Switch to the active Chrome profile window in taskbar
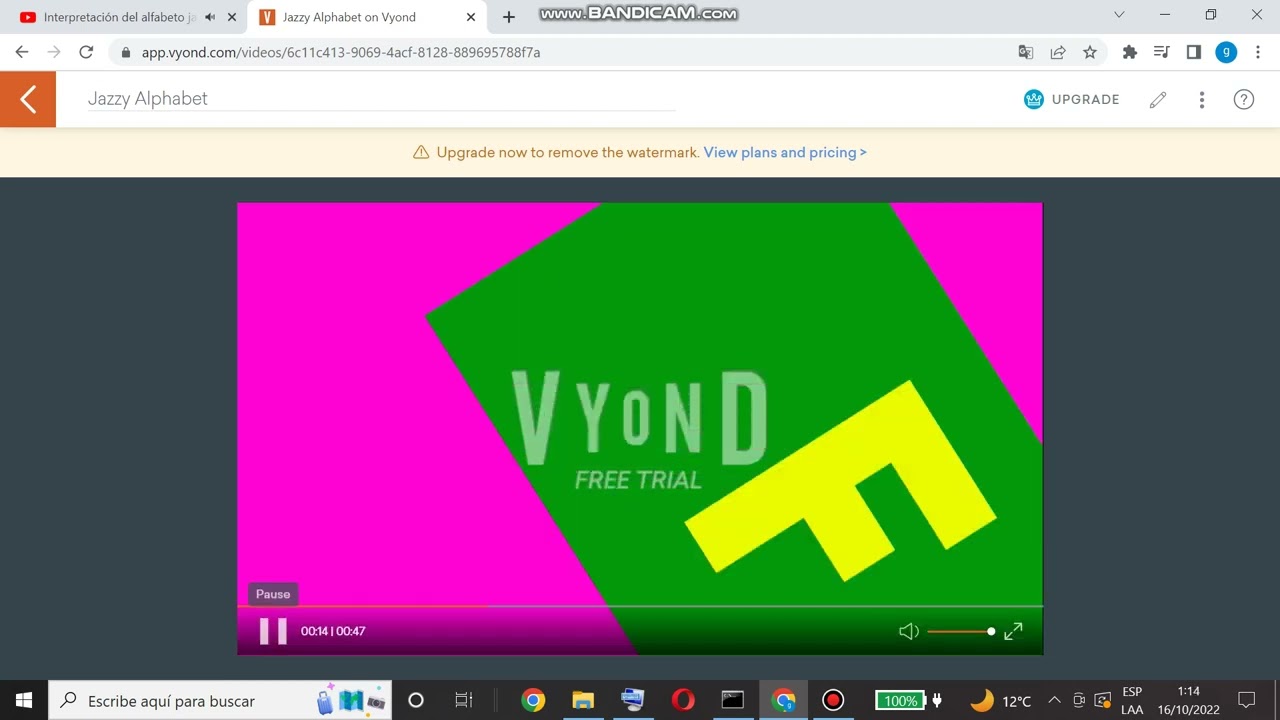The height and width of the screenshot is (720, 1280). point(783,700)
